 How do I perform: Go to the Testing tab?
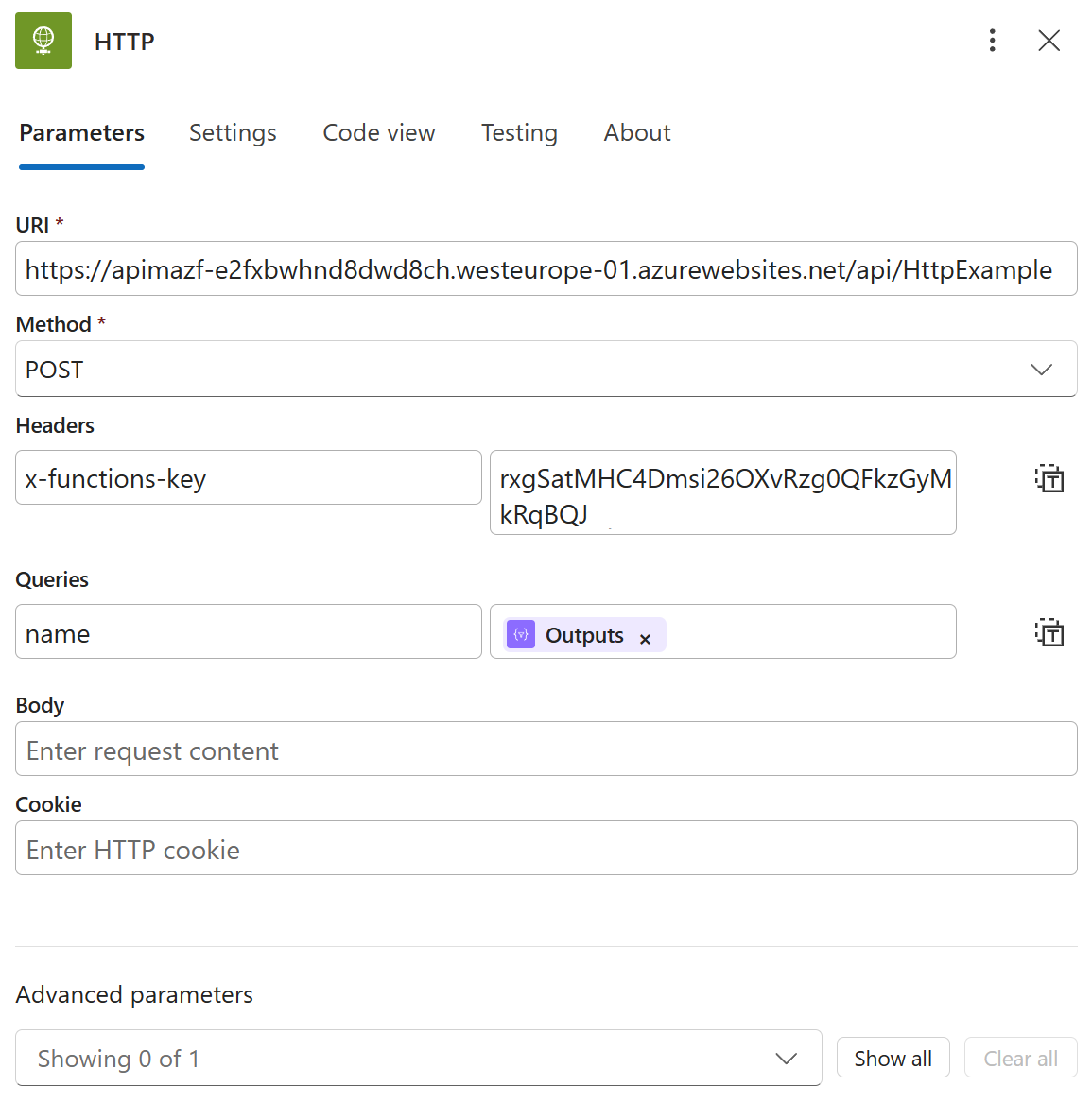point(519,133)
